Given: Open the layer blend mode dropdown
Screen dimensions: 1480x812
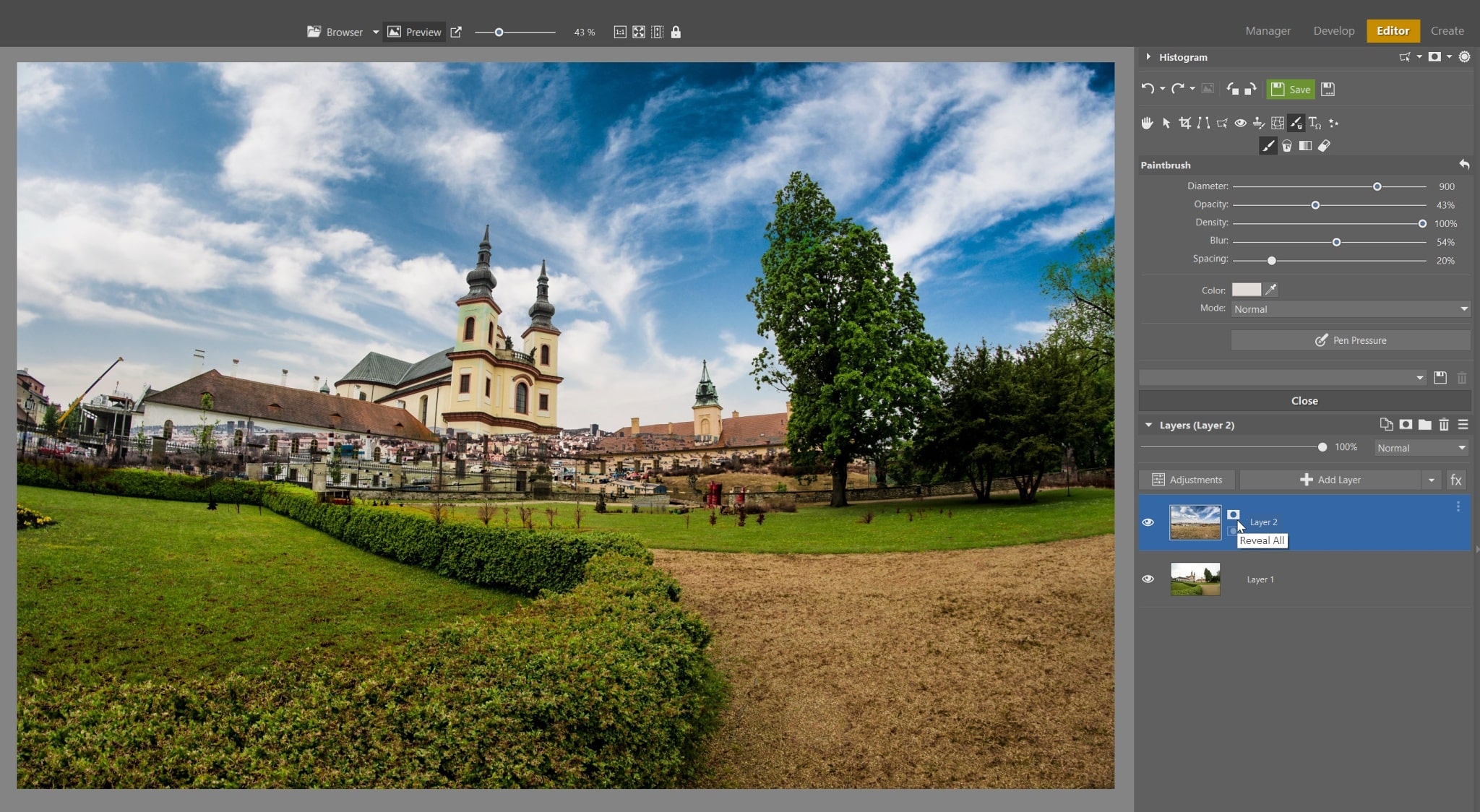Looking at the screenshot, I should tap(1421, 448).
